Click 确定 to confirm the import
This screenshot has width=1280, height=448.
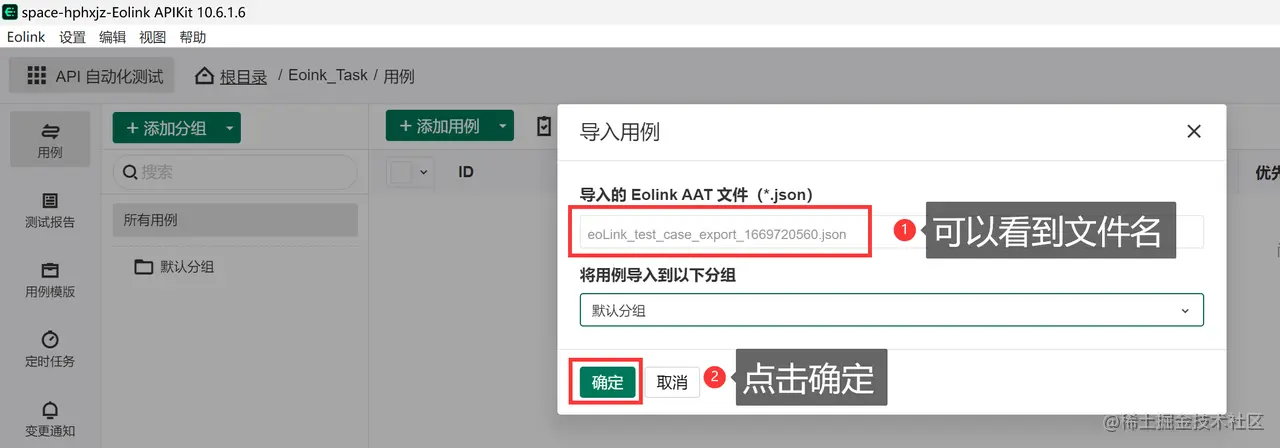(x=607, y=382)
